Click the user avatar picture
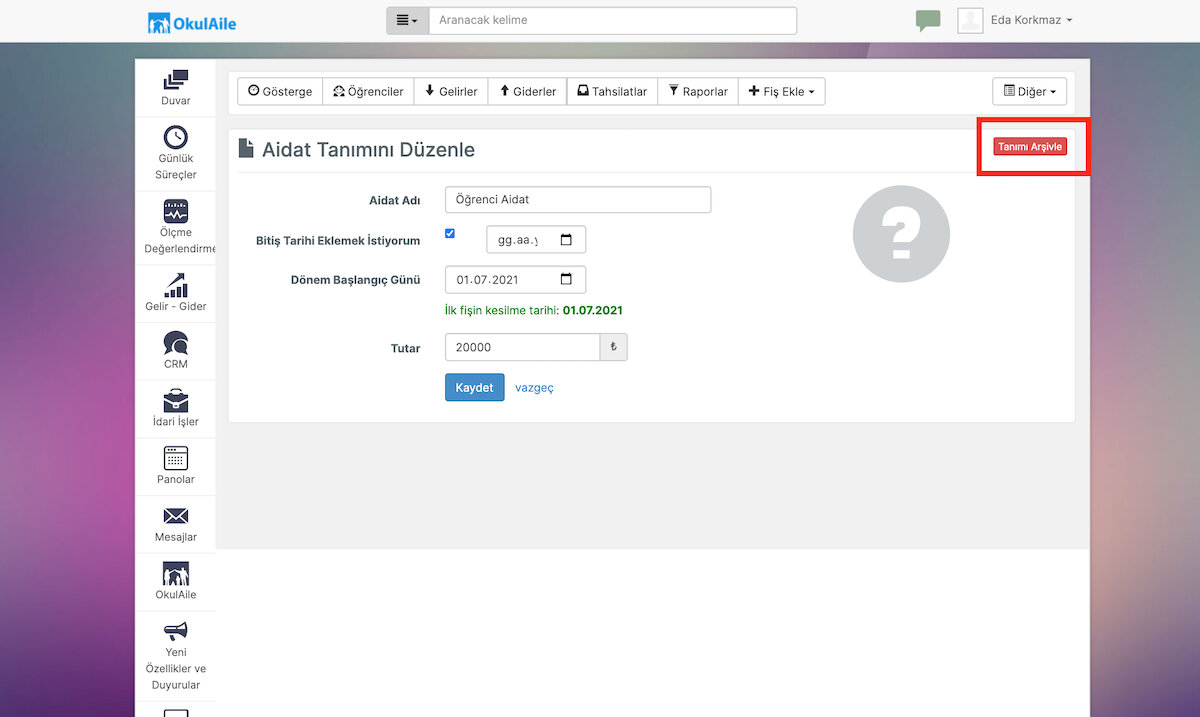This screenshot has height=717, width=1200. 970,20
